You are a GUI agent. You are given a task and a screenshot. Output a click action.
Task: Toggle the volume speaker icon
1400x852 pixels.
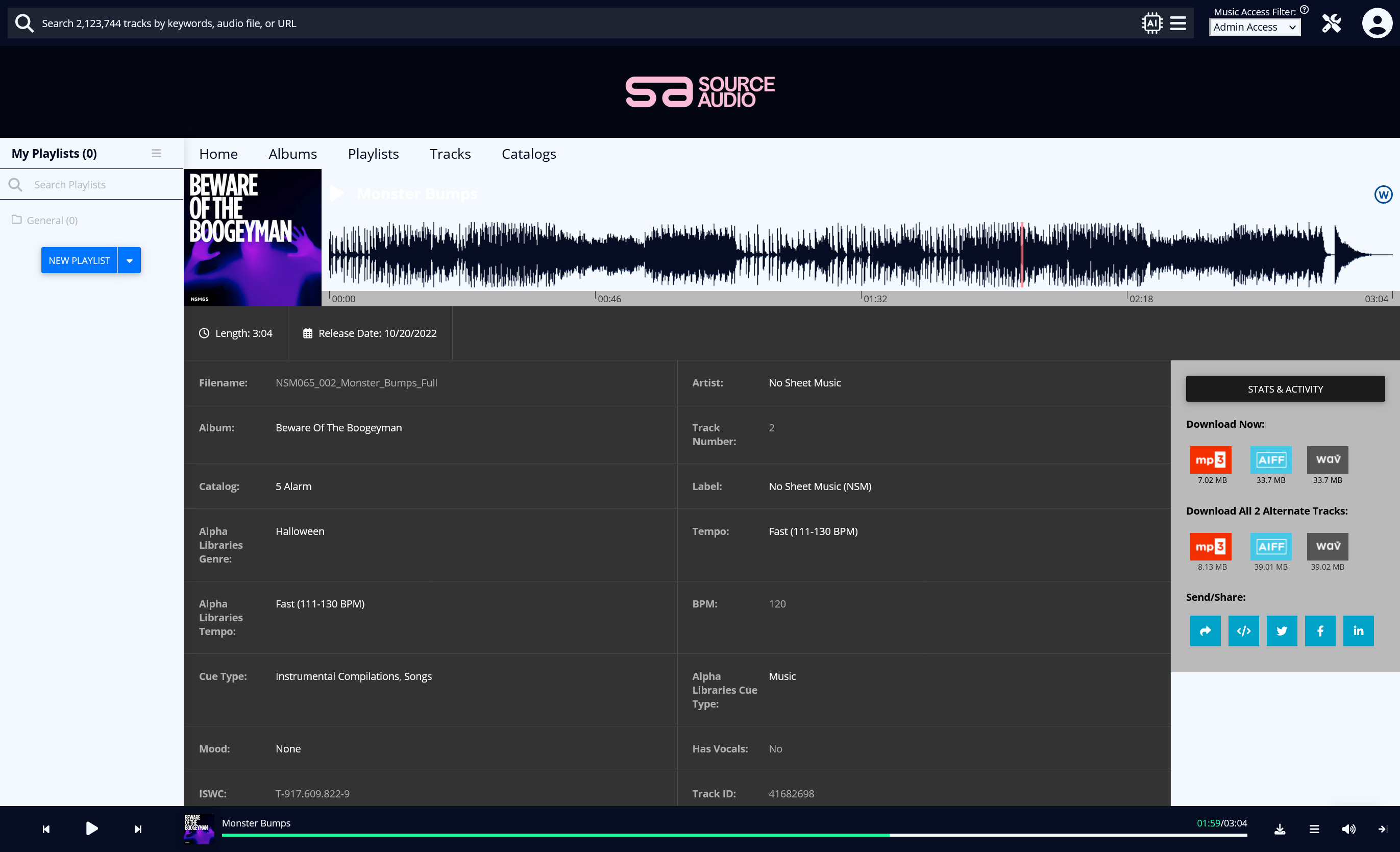click(x=1348, y=829)
